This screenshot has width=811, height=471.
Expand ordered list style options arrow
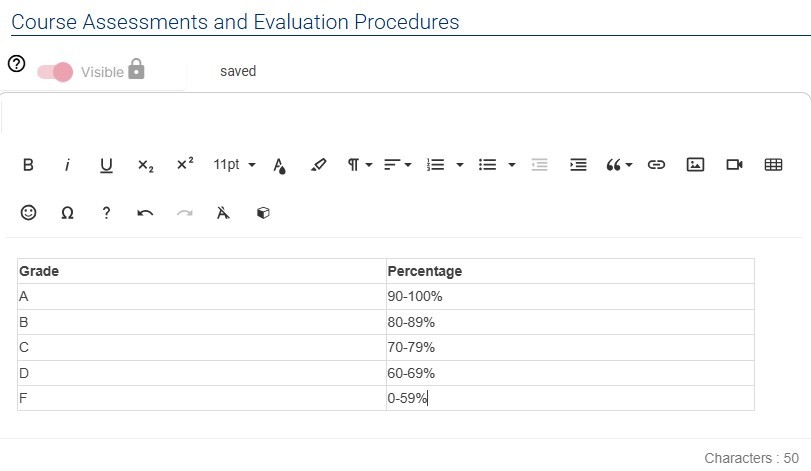460,165
